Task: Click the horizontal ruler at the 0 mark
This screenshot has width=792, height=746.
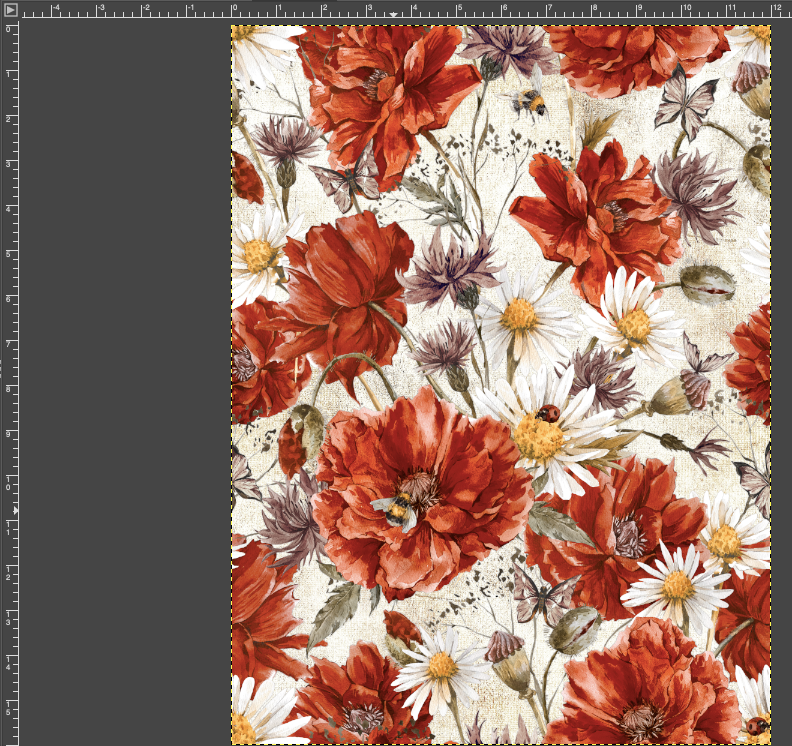Action: coord(232,10)
